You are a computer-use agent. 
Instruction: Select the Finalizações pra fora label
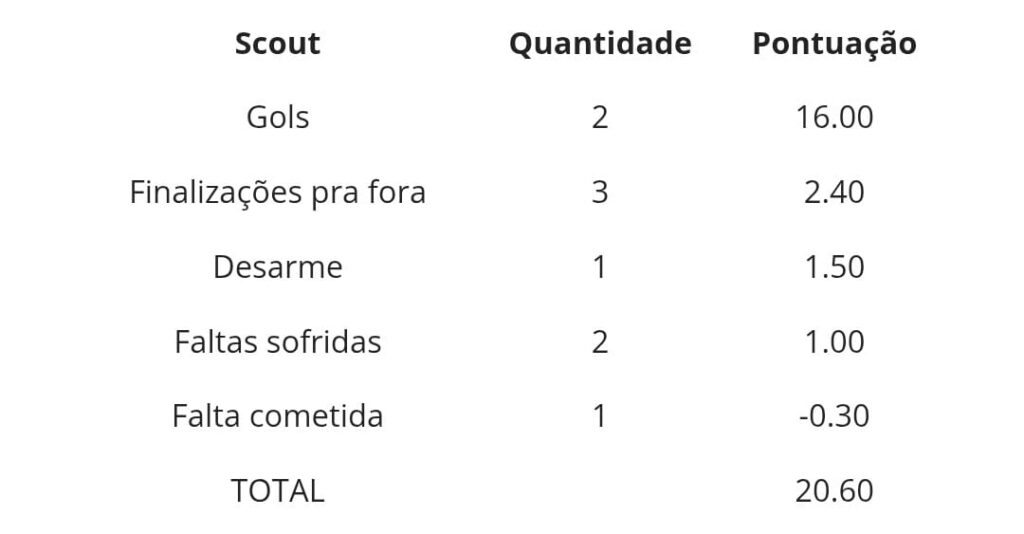[277, 192]
